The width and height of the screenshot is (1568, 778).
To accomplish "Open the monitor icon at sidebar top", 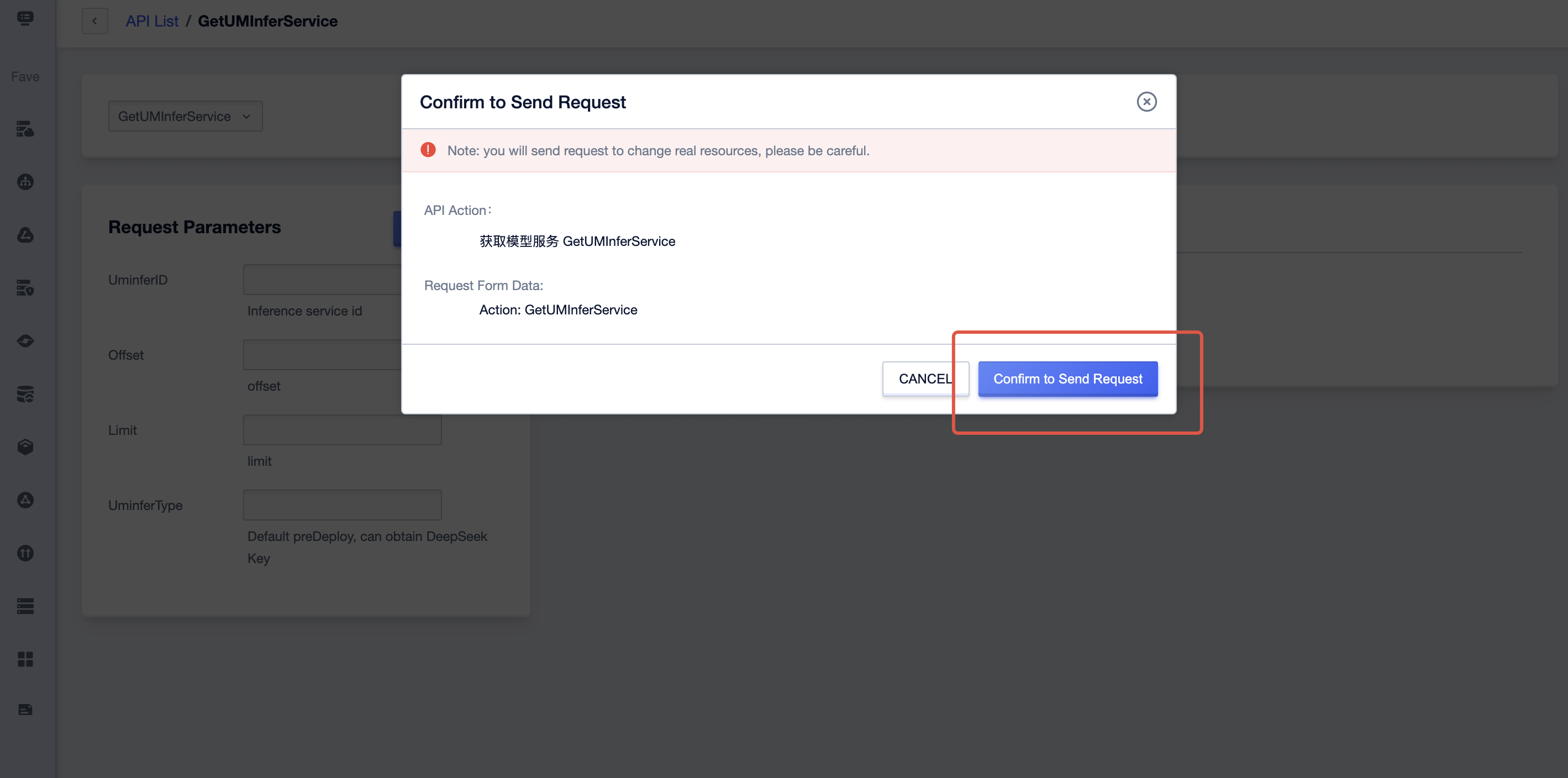I will pyautogui.click(x=25, y=18).
